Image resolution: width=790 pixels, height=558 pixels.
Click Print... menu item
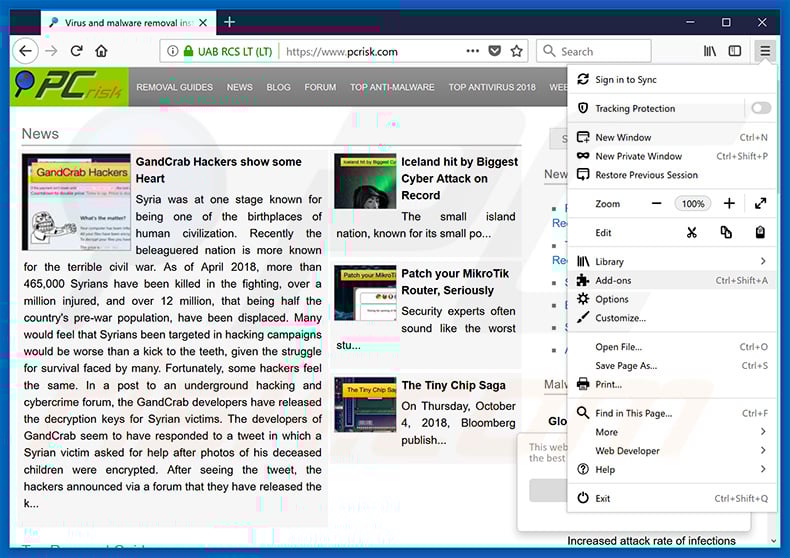[672, 384]
